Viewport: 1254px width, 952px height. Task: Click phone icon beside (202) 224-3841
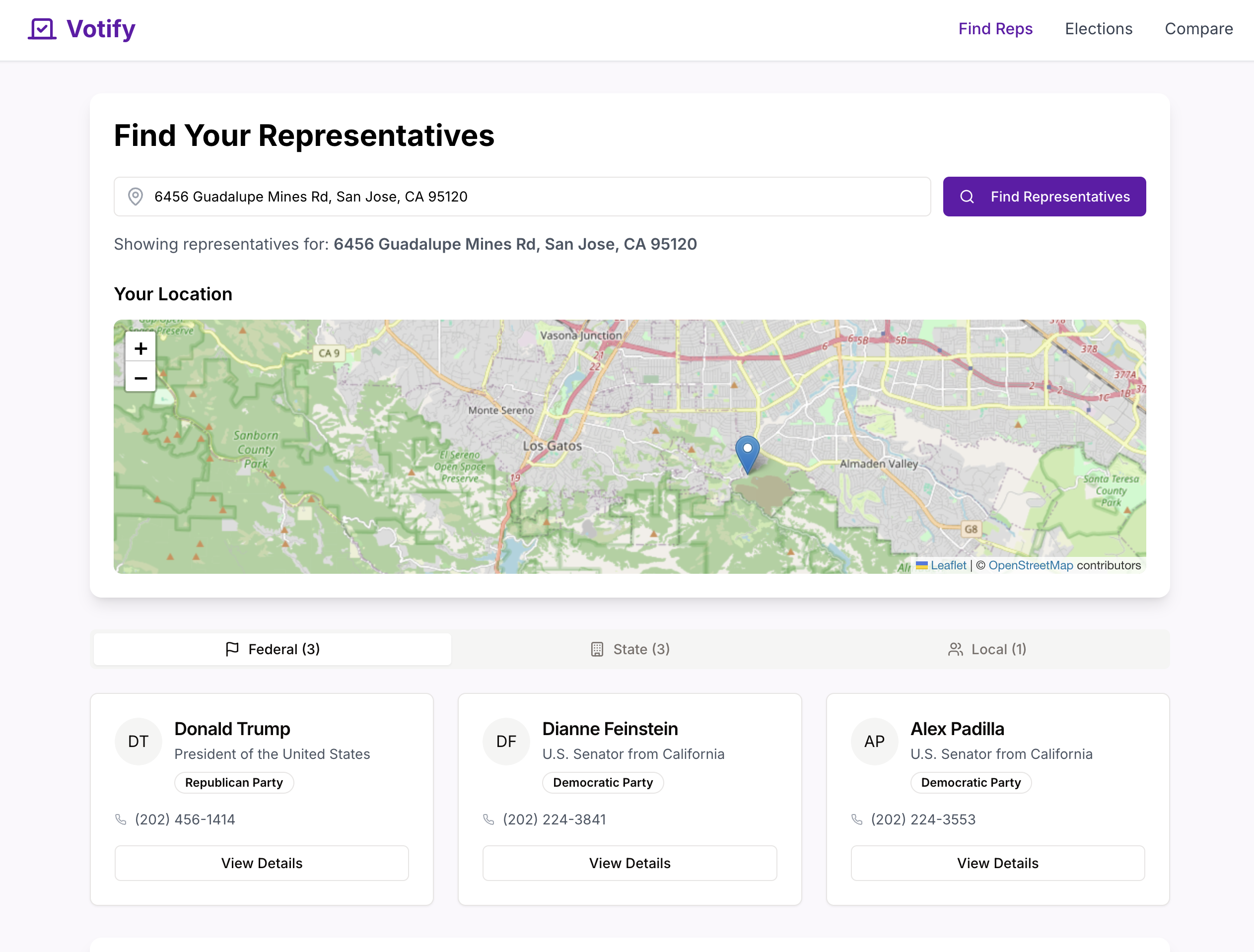pos(488,819)
